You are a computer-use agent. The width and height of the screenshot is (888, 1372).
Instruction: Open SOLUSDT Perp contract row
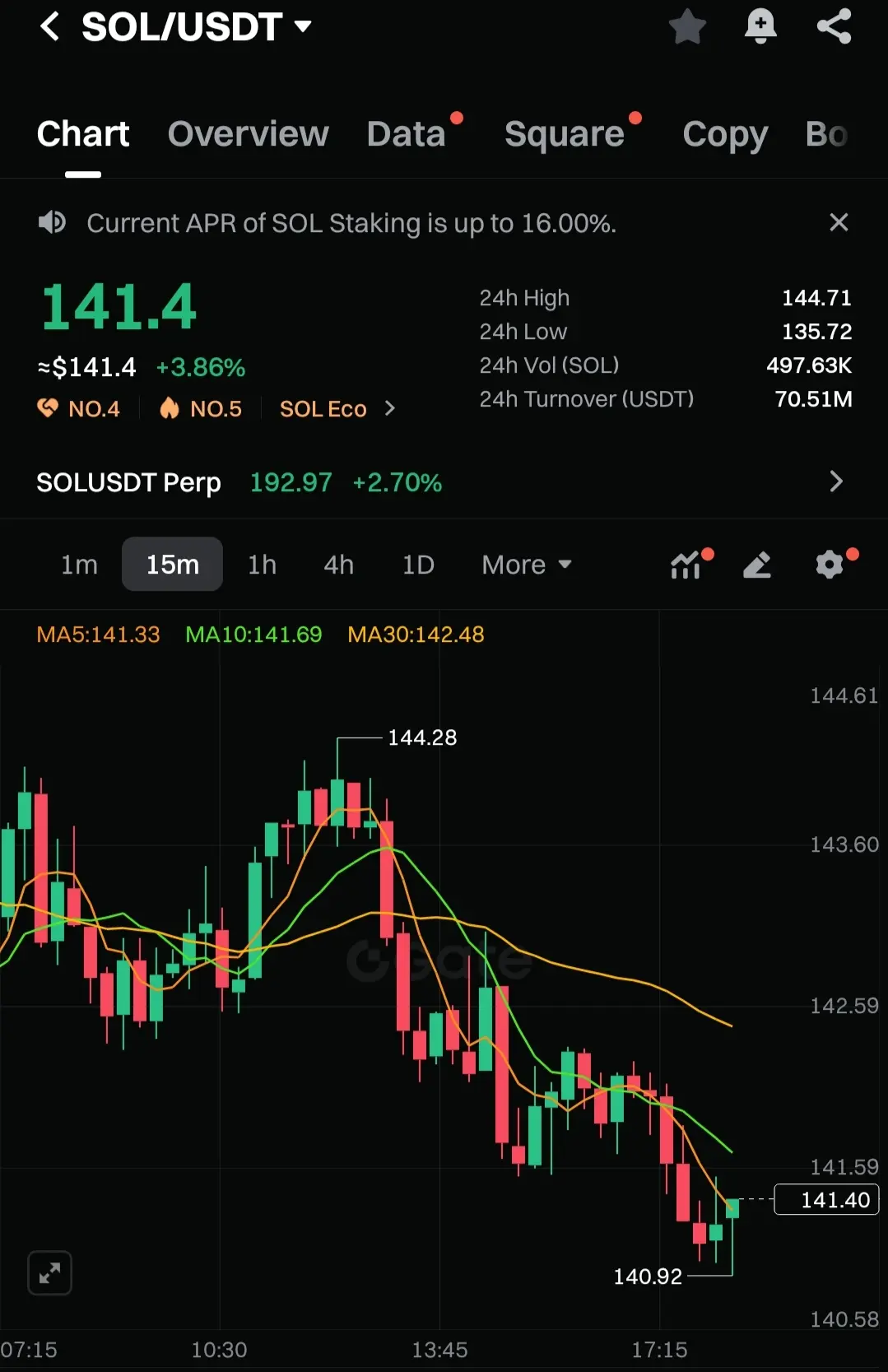[444, 481]
